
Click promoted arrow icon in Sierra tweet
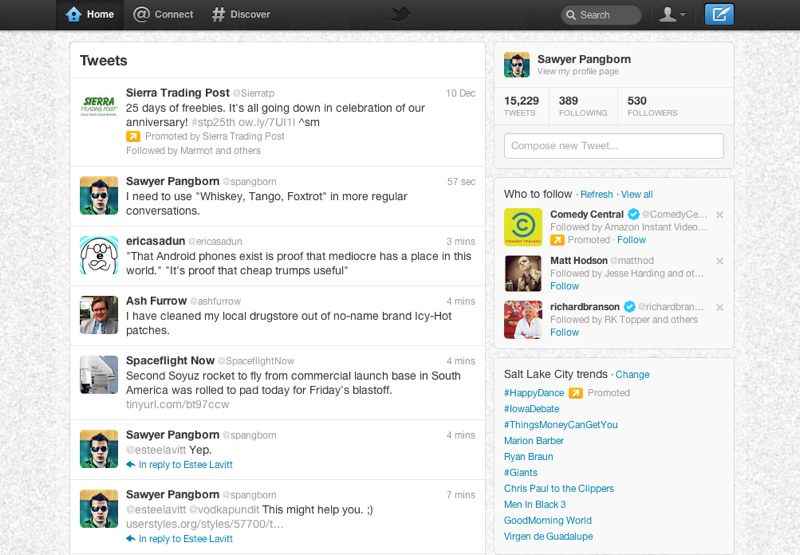[133, 136]
